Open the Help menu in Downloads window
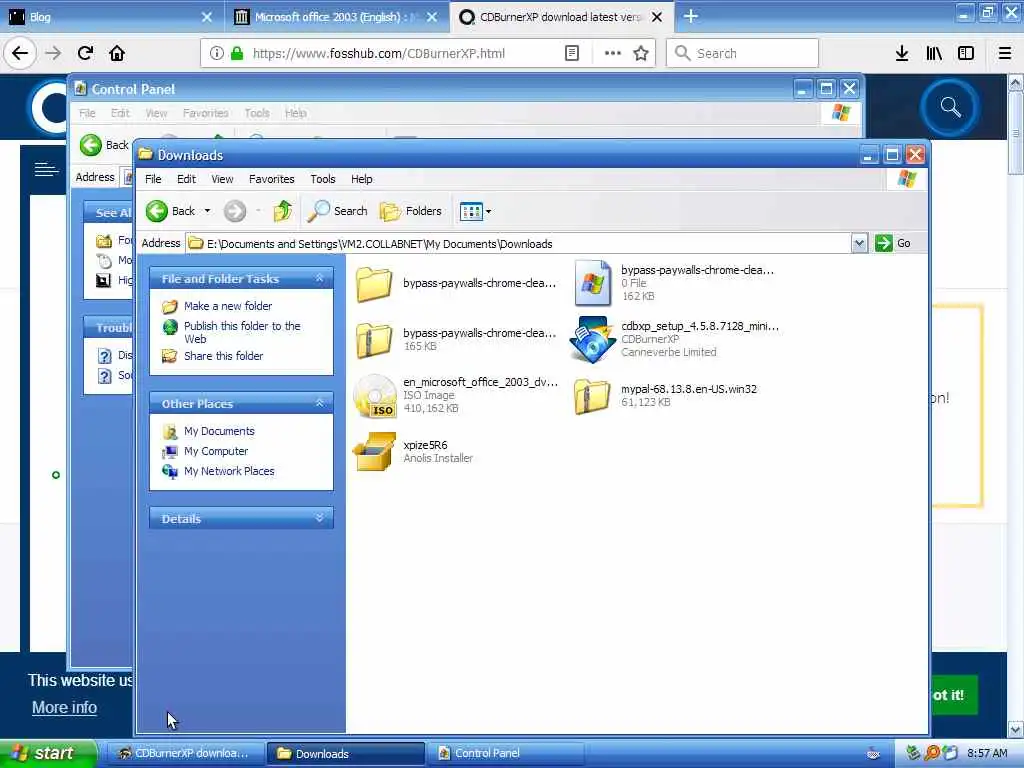 361,179
